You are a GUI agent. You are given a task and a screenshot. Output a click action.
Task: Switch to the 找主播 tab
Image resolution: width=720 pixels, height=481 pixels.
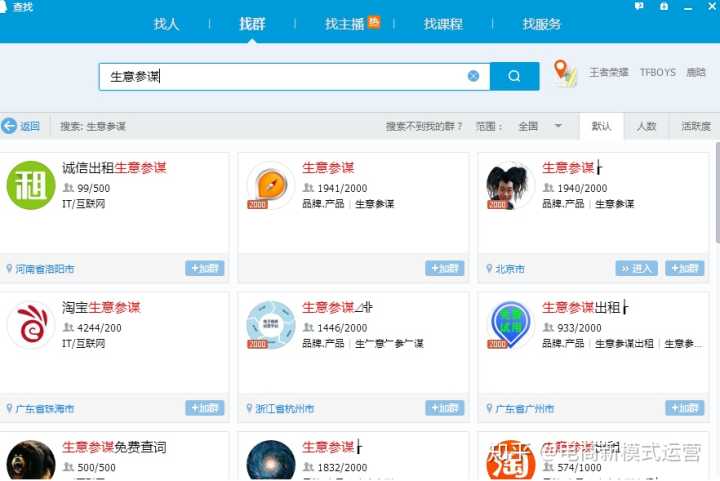click(x=344, y=24)
